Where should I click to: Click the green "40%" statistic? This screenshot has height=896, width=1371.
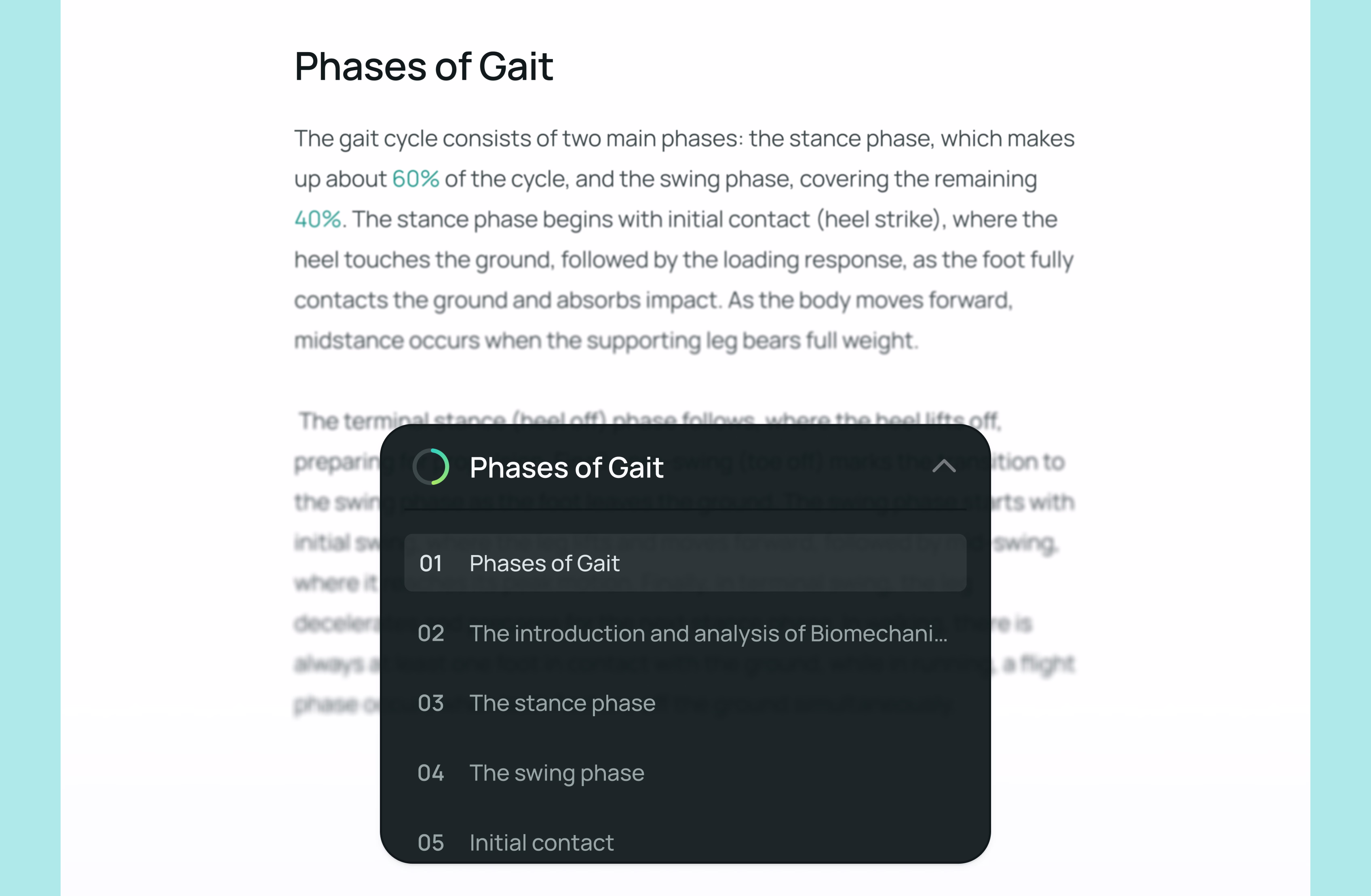(317, 219)
